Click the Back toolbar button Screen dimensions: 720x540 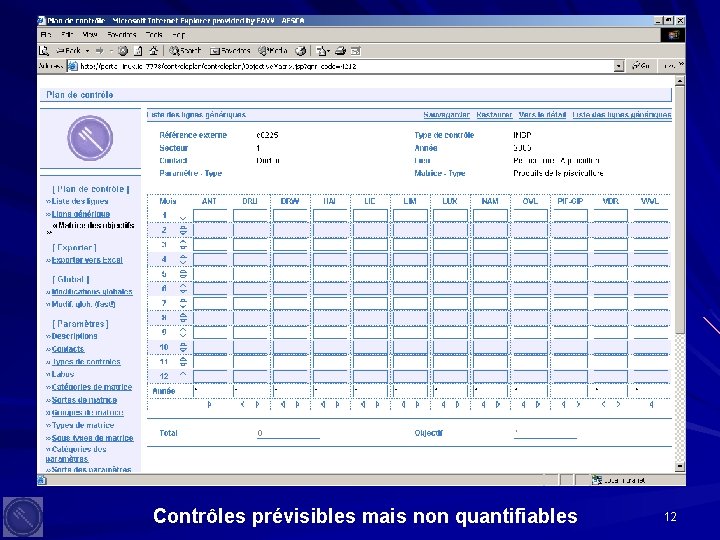[x=68, y=51]
